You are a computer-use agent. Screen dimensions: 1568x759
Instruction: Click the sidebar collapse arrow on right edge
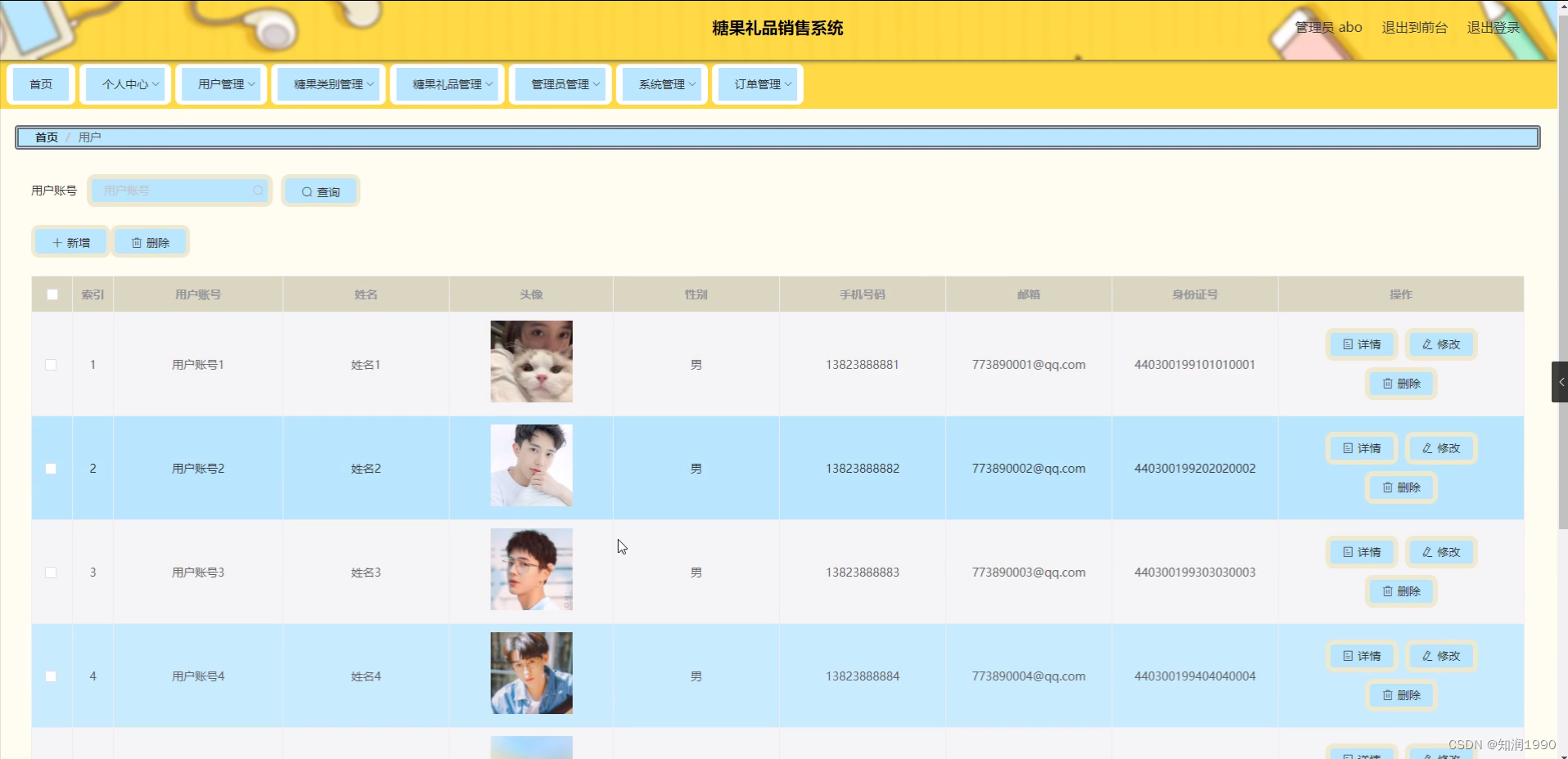point(1561,381)
